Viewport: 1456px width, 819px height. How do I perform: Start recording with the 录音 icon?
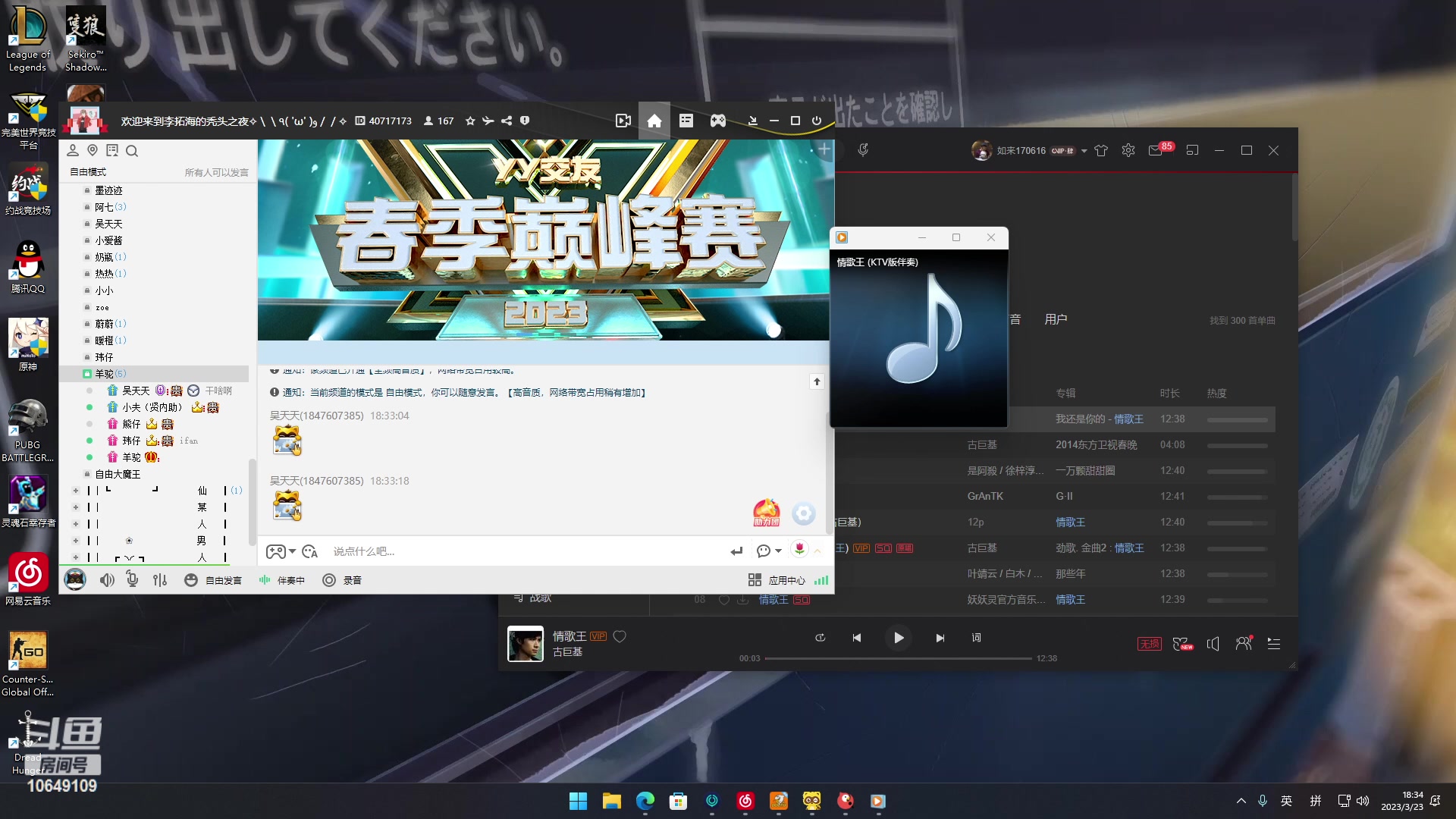pos(342,580)
